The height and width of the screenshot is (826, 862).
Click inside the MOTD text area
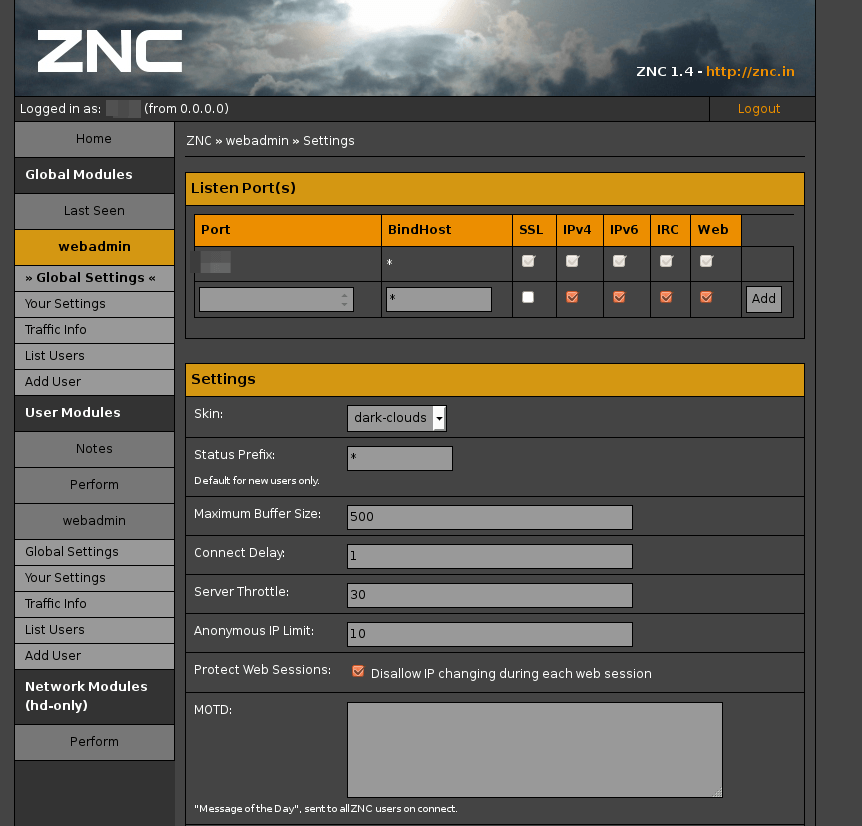coord(534,750)
